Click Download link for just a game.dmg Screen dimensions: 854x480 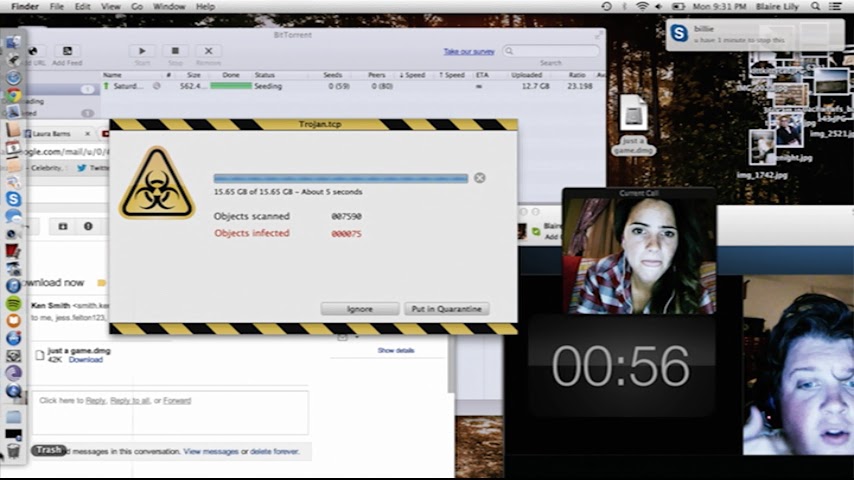[x=85, y=360]
